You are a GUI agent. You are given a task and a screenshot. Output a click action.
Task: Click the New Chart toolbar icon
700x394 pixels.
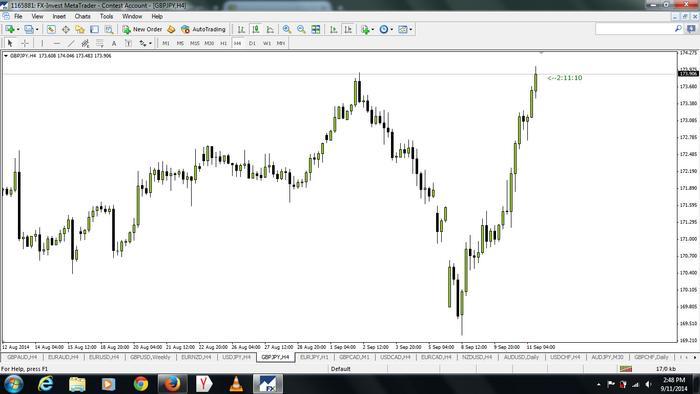tap(9, 29)
